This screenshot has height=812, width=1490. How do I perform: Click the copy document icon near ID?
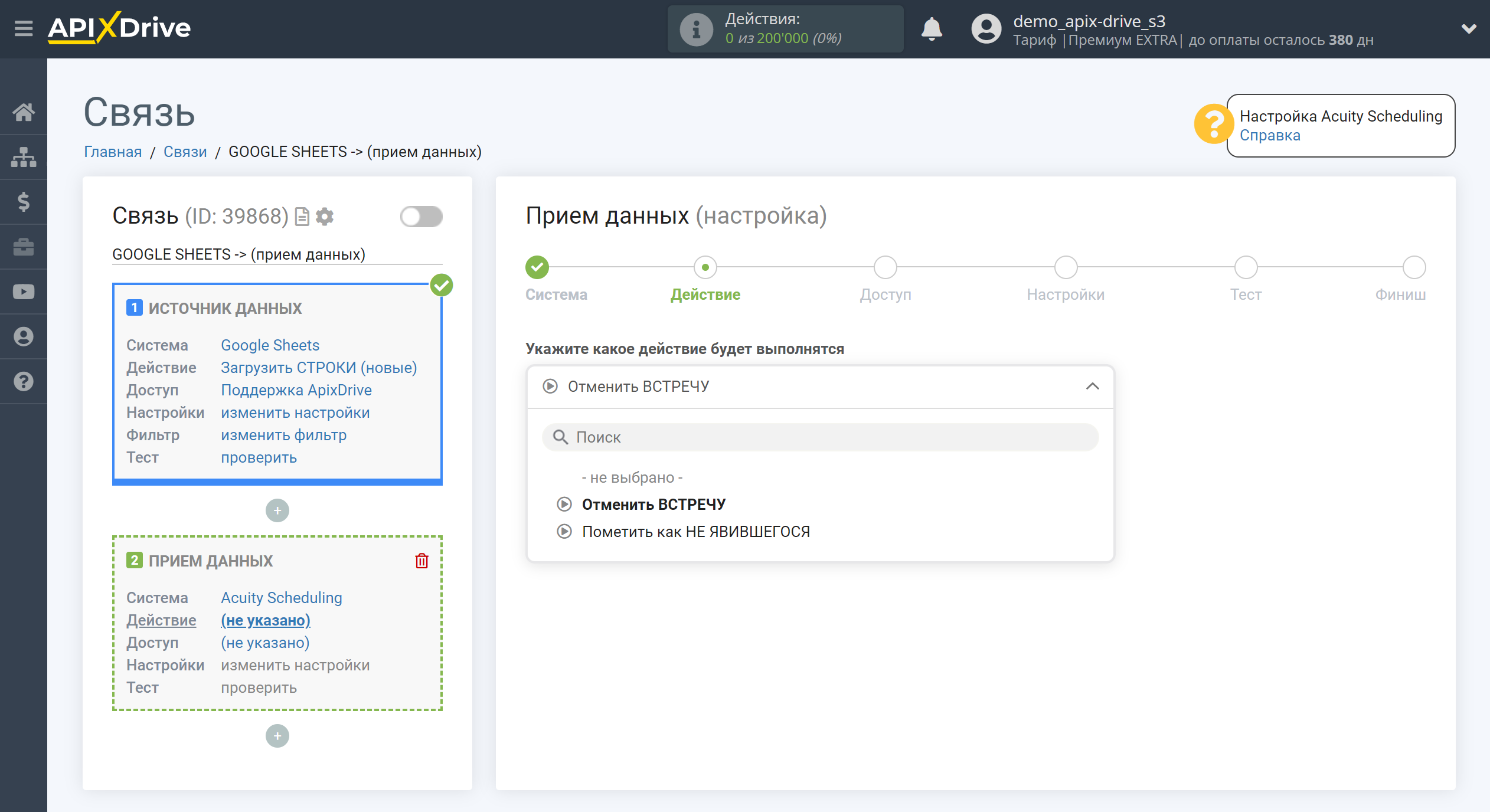pyautogui.click(x=302, y=217)
